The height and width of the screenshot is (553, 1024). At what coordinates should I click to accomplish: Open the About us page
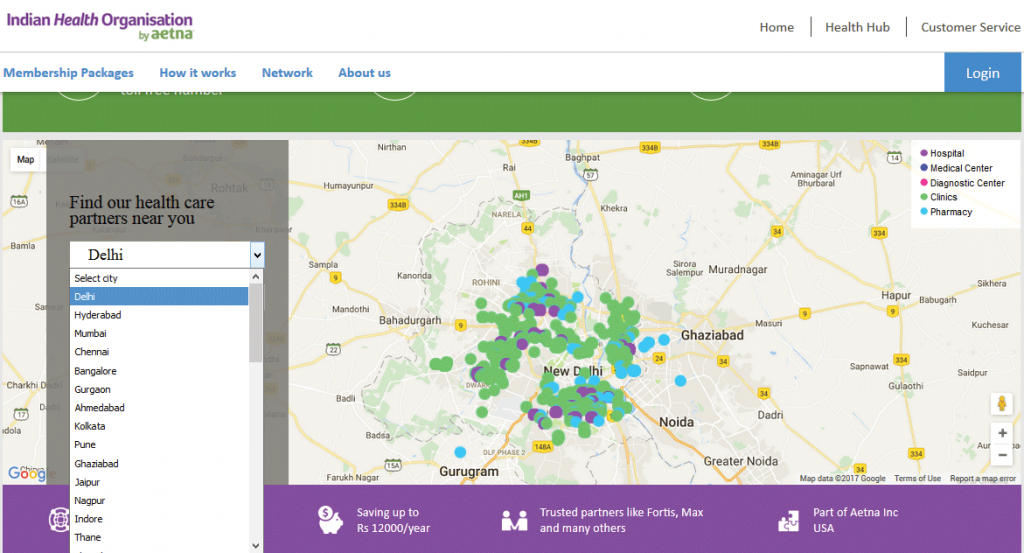pyautogui.click(x=364, y=72)
